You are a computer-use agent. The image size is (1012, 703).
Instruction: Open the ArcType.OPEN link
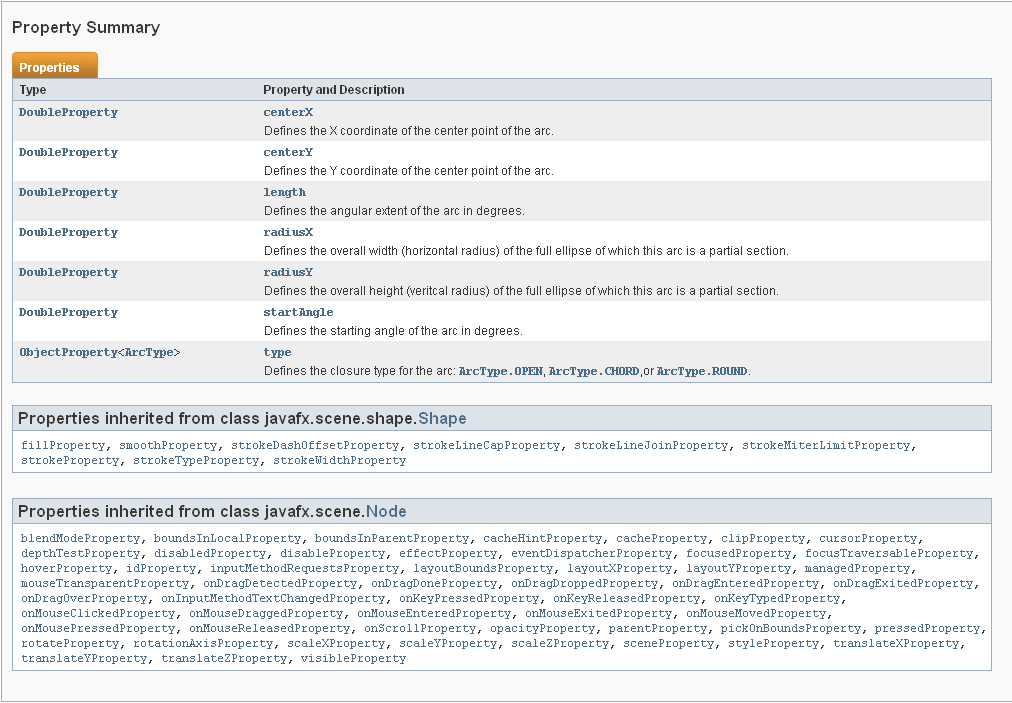pos(500,371)
